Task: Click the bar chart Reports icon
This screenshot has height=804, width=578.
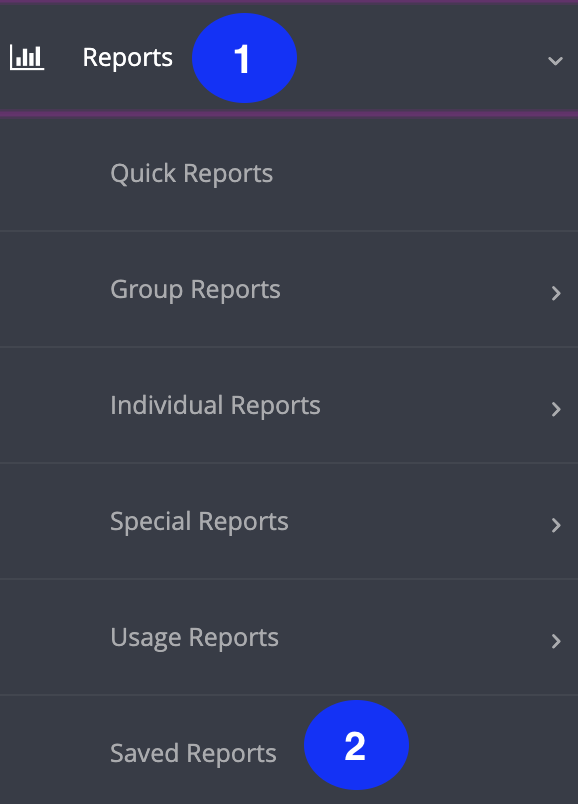Action: pyautogui.click(x=27, y=57)
